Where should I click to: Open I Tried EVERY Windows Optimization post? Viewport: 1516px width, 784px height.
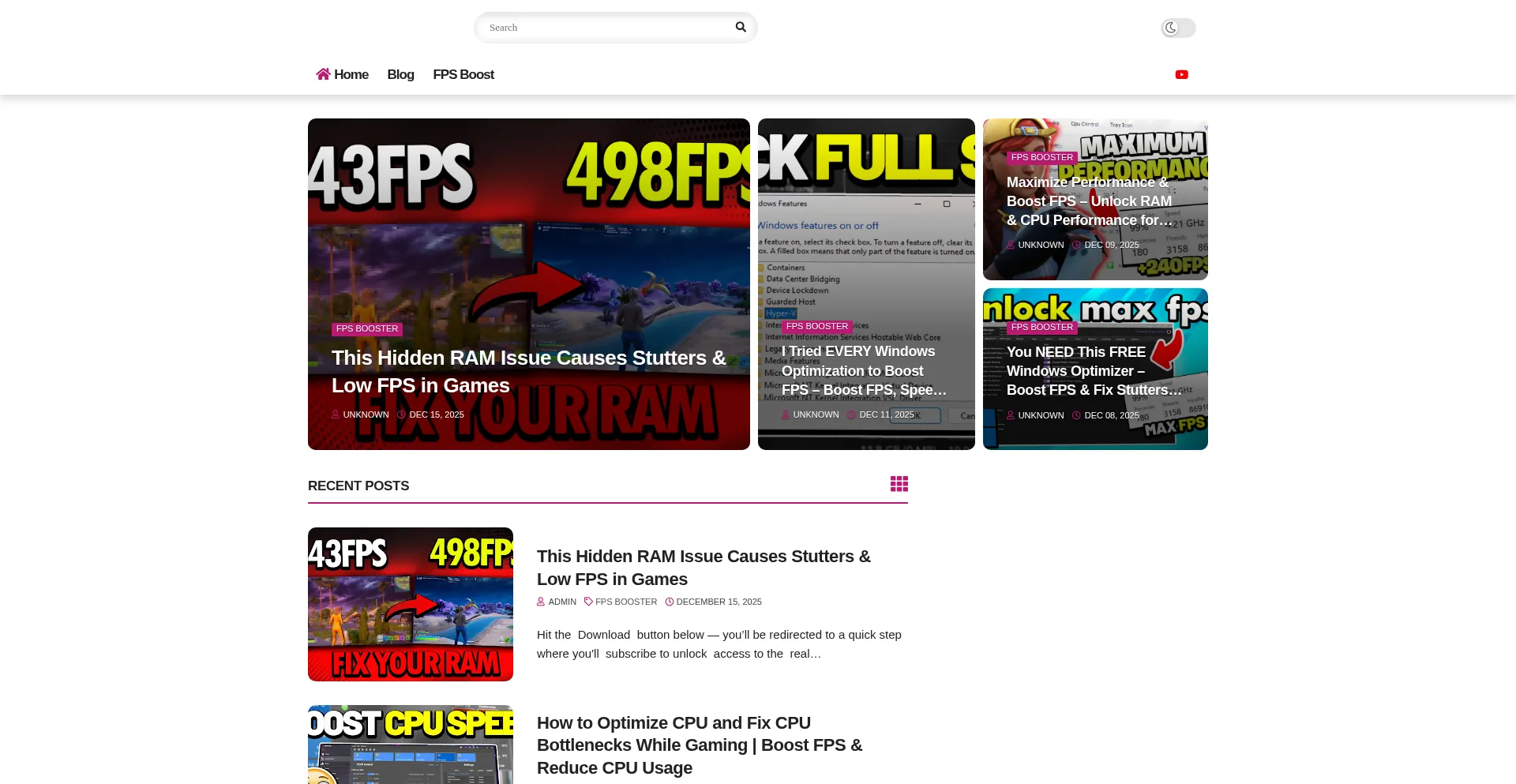[x=863, y=371]
